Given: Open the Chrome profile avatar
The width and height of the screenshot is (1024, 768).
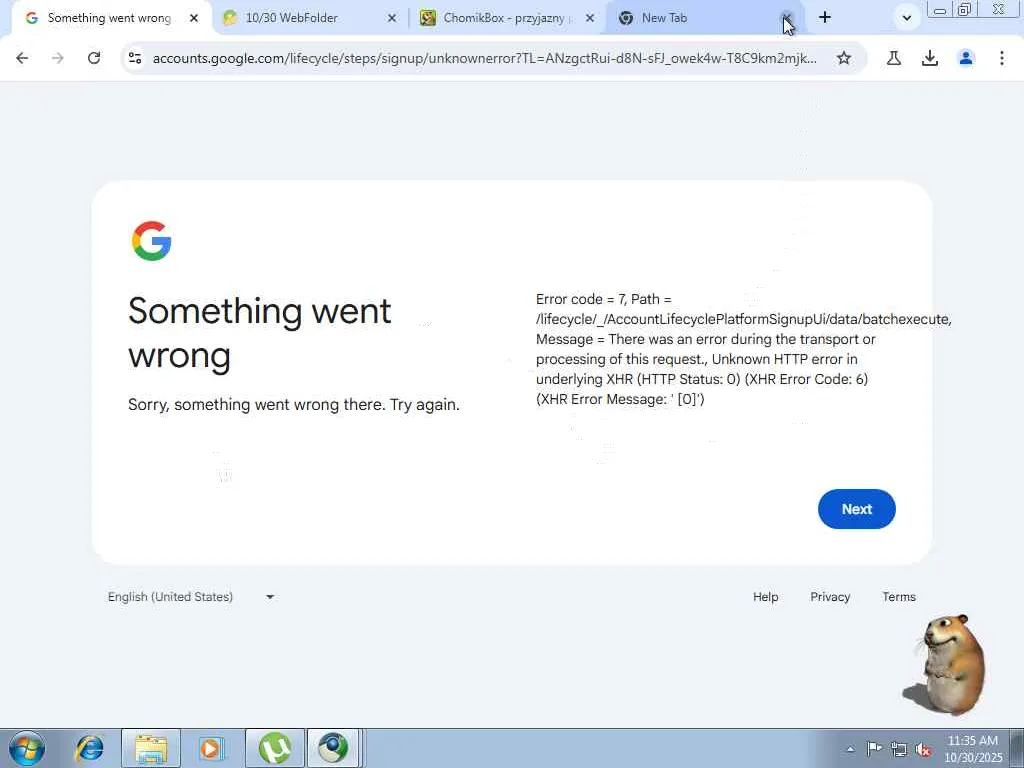Looking at the screenshot, I should tap(966, 58).
